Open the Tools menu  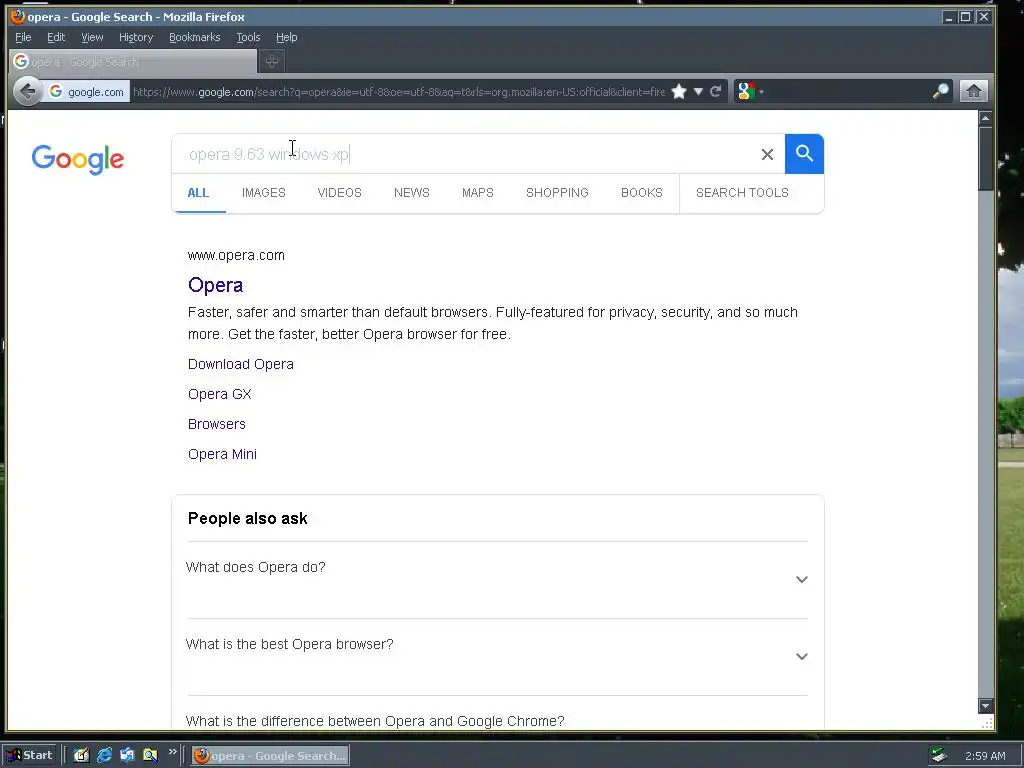tap(248, 37)
